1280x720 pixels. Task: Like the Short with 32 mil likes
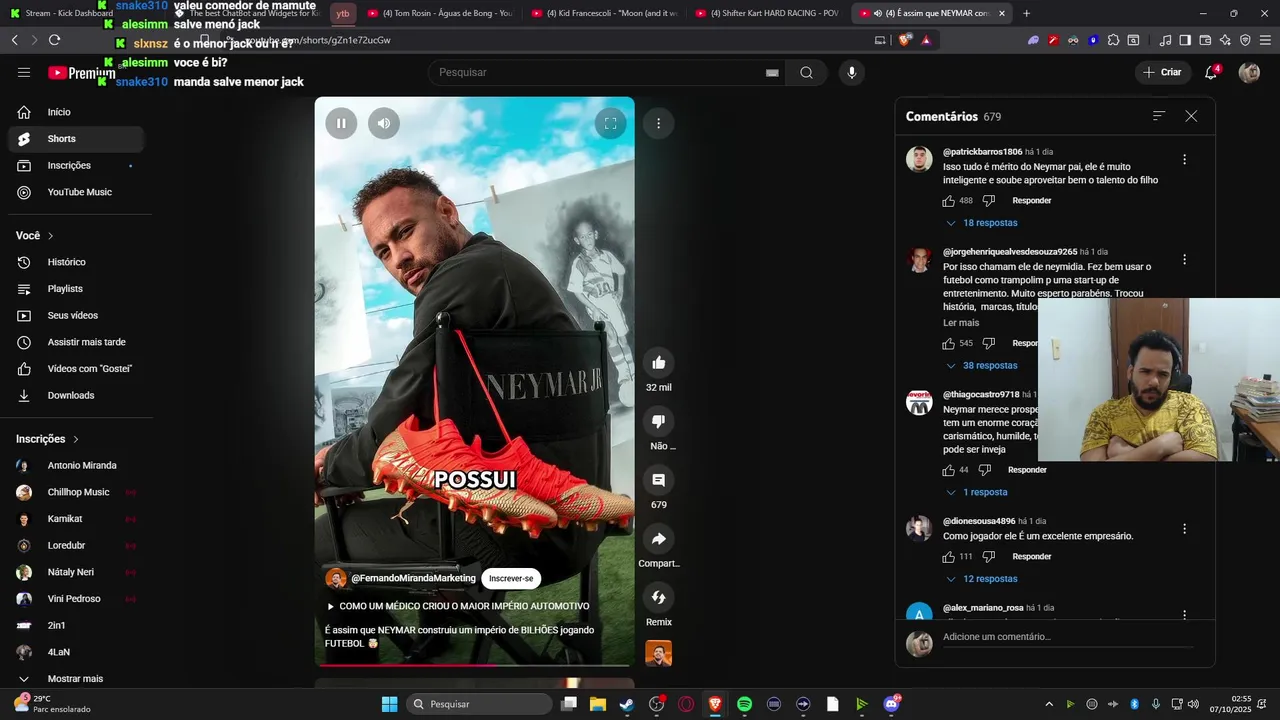tap(658, 363)
